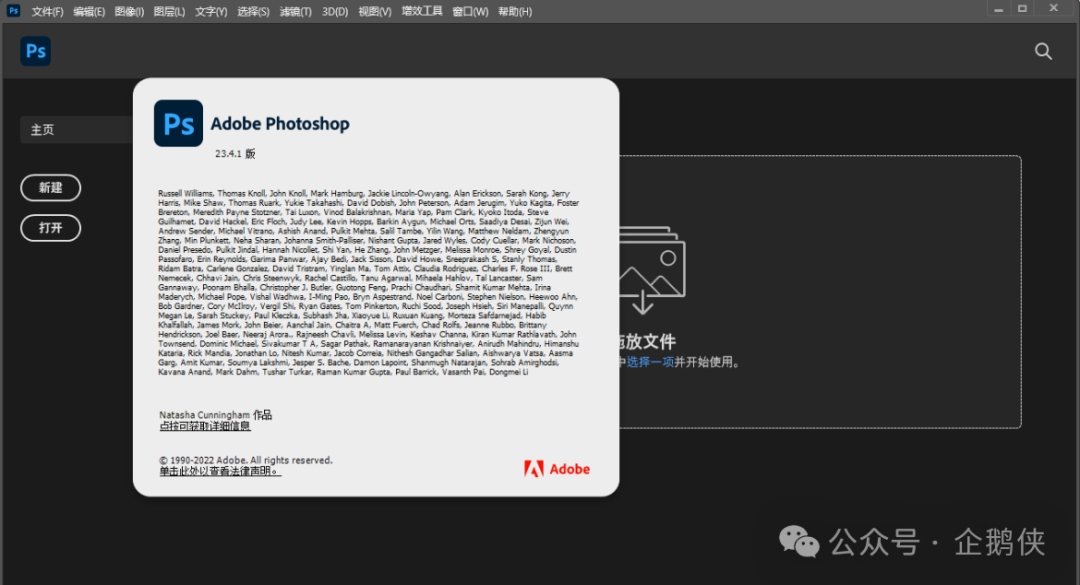1080x585 pixels.
Task: Click the Photoshop logo in the splash screen
Action: [x=178, y=123]
